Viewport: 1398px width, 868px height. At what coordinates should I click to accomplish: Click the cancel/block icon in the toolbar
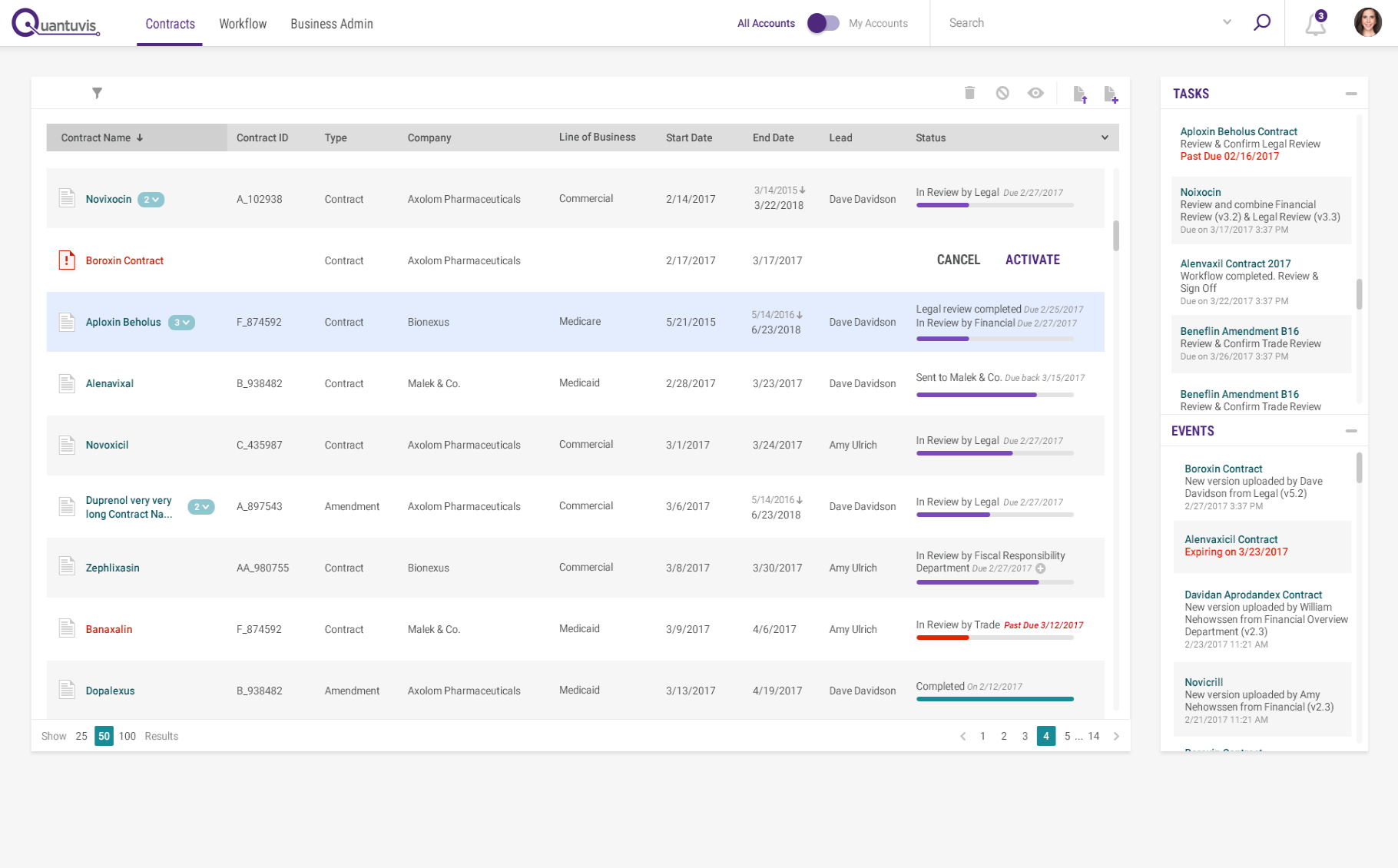click(x=1002, y=92)
